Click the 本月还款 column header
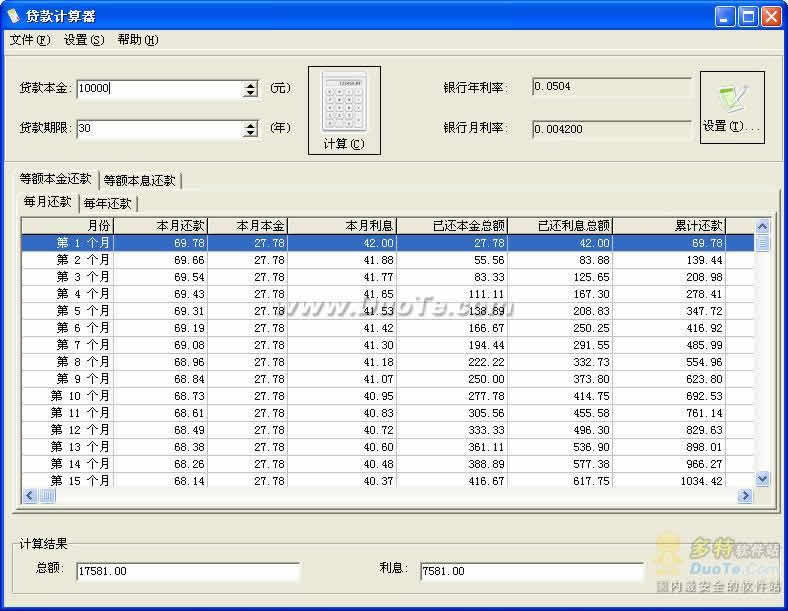Screen dimensions: 788x611 click(160, 226)
